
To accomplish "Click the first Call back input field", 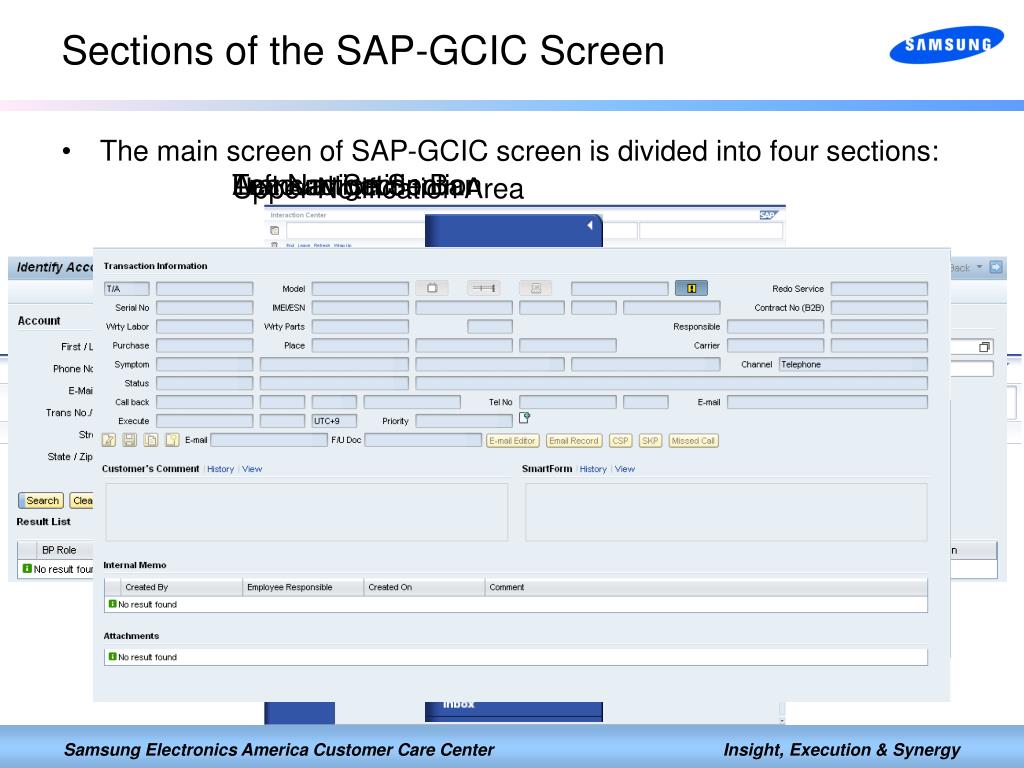I will (204, 402).
